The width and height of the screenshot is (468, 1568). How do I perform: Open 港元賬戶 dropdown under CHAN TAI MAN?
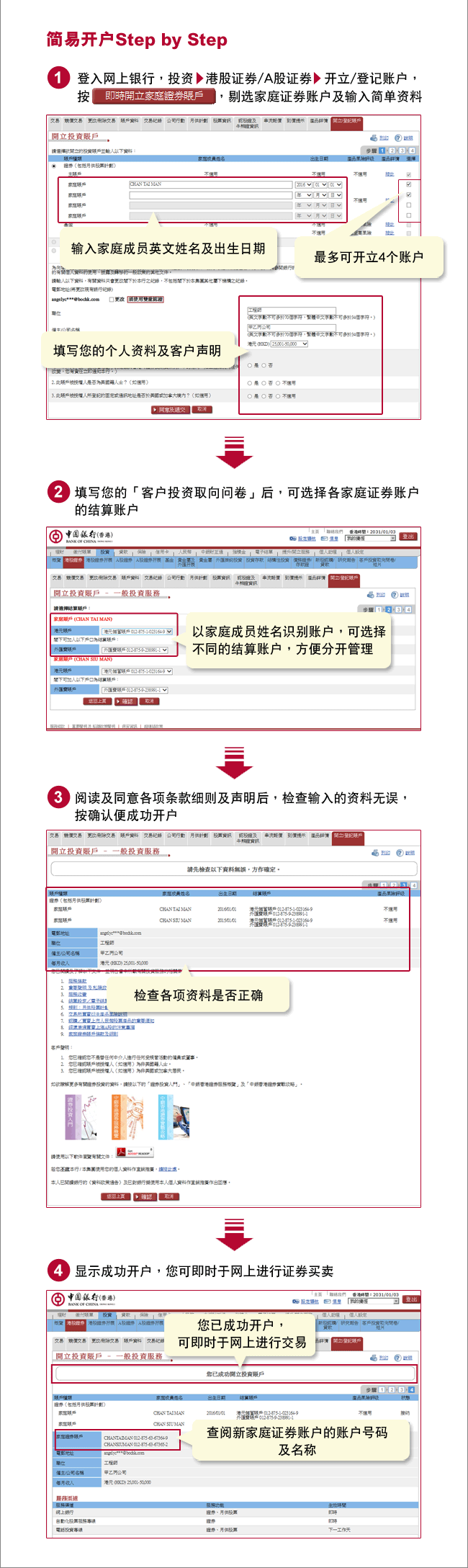pos(137,631)
